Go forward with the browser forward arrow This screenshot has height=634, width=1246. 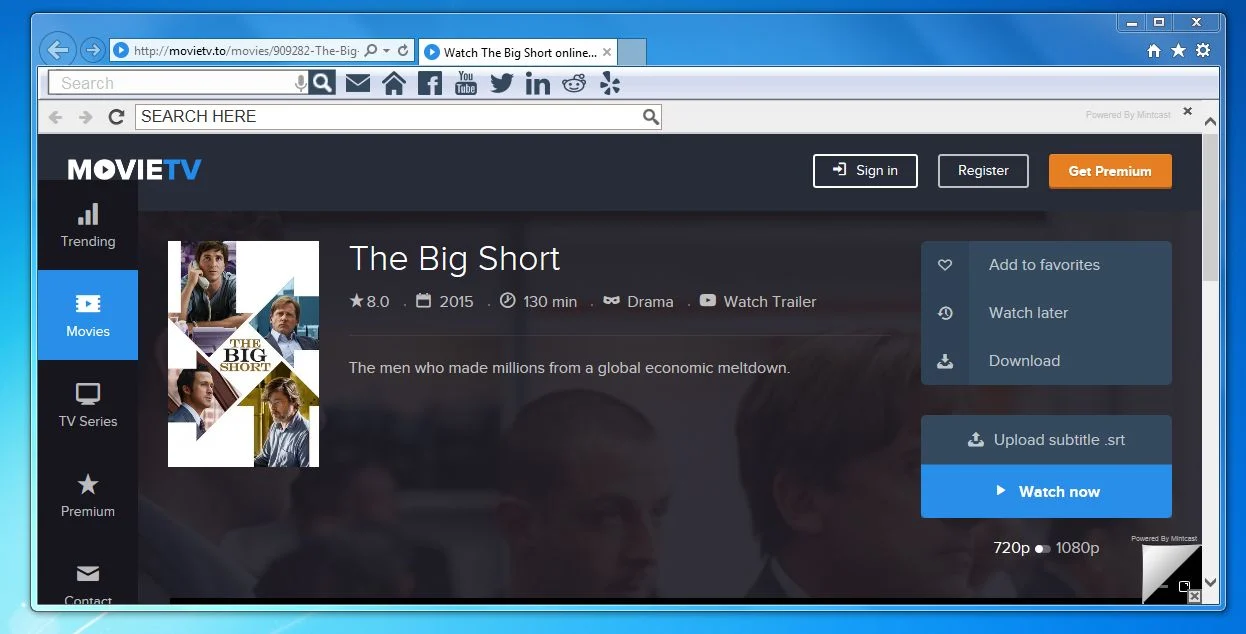click(x=92, y=50)
